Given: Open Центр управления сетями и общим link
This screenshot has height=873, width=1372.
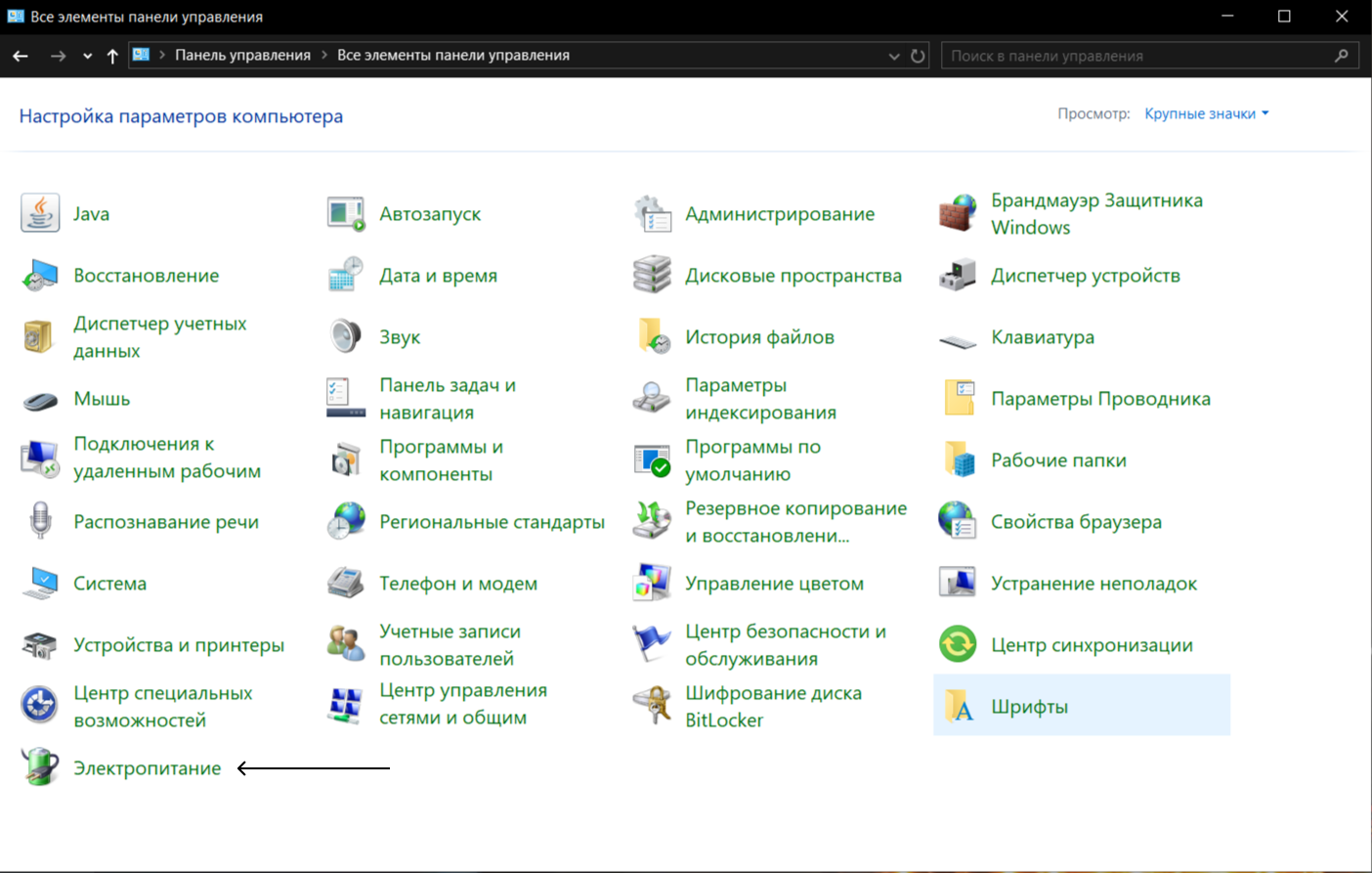Looking at the screenshot, I should point(463,704).
